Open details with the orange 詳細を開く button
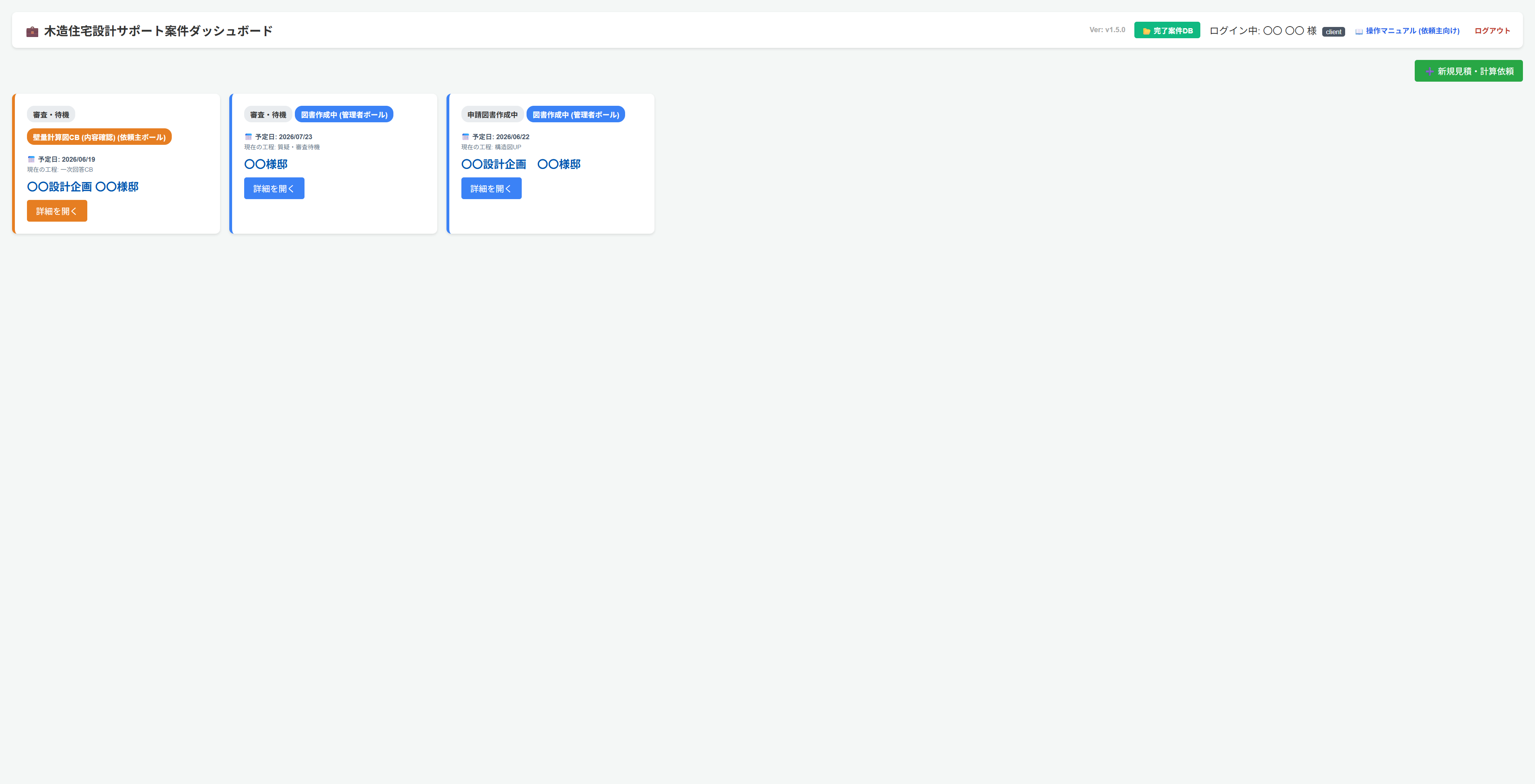This screenshot has height=784, width=1535. coord(57,211)
